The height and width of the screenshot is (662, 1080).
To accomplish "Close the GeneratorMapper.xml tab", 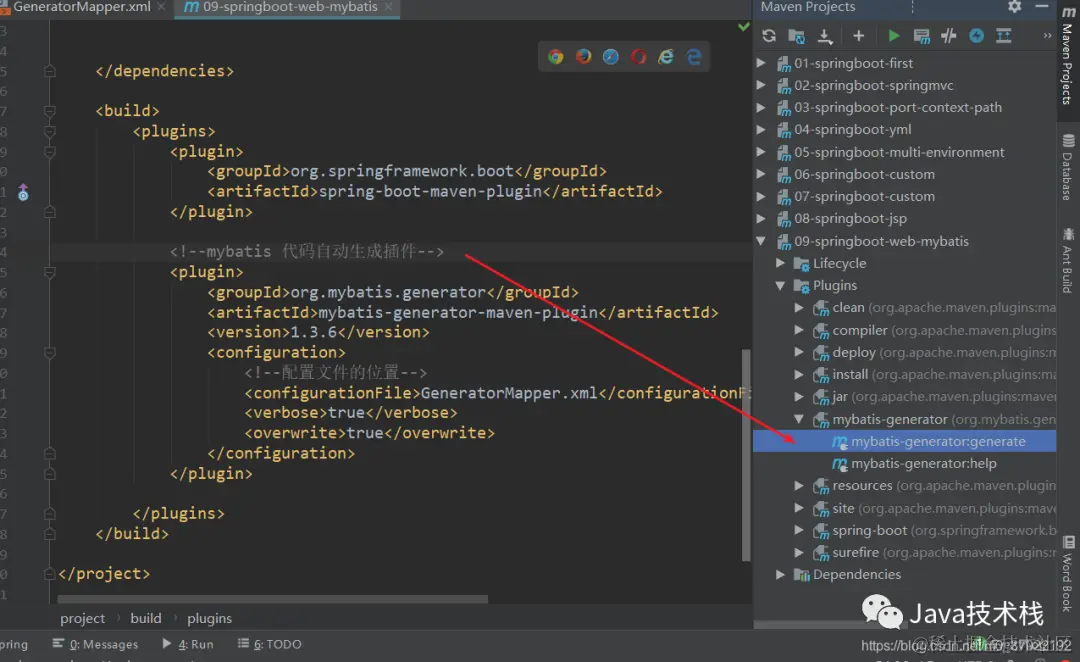I will pyautogui.click(x=161, y=7).
